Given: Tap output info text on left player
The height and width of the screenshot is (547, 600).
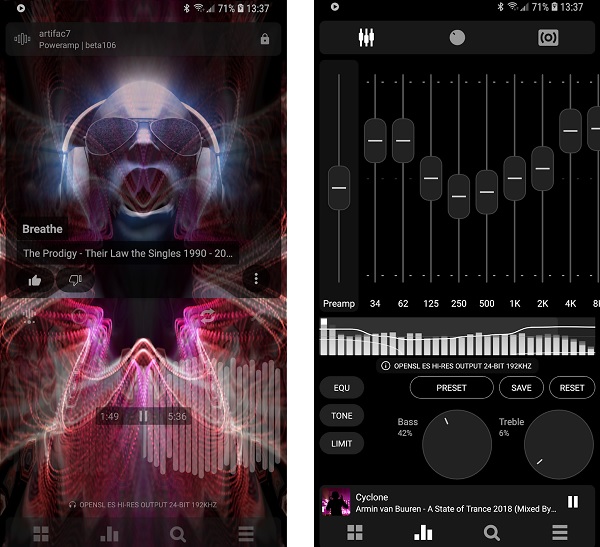Looking at the screenshot, I should coord(143,505).
